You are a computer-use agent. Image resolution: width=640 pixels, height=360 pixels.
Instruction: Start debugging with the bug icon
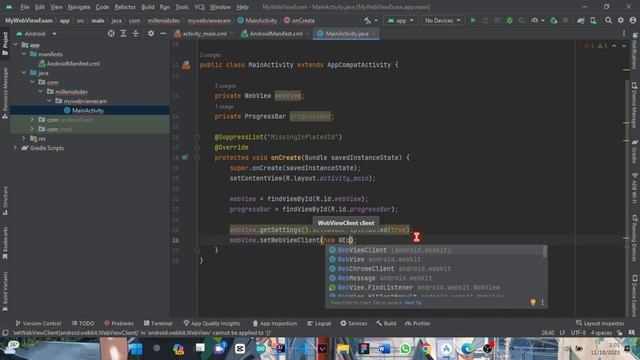coord(509,20)
